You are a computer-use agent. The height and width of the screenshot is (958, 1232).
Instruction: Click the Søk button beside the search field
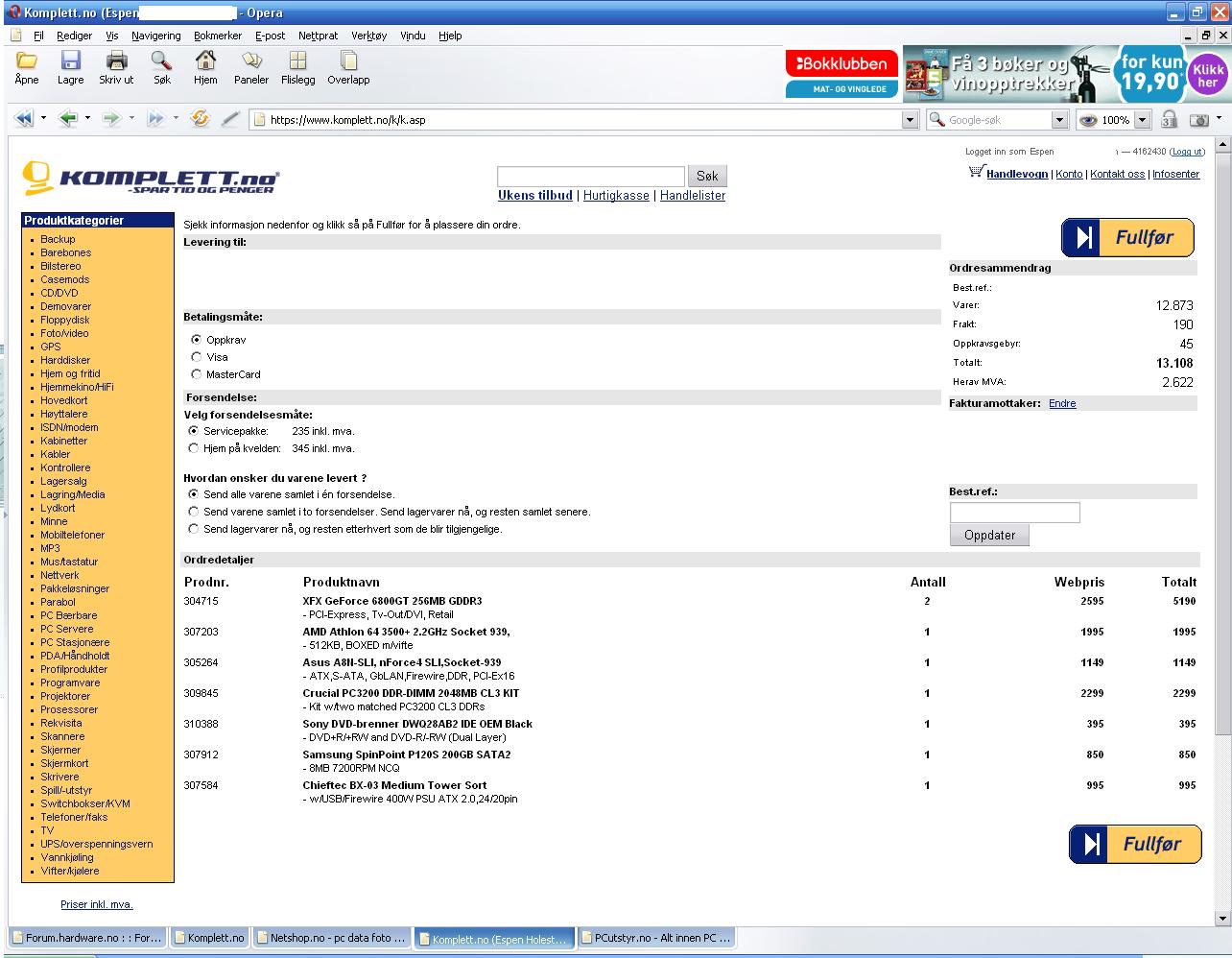[x=707, y=176]
